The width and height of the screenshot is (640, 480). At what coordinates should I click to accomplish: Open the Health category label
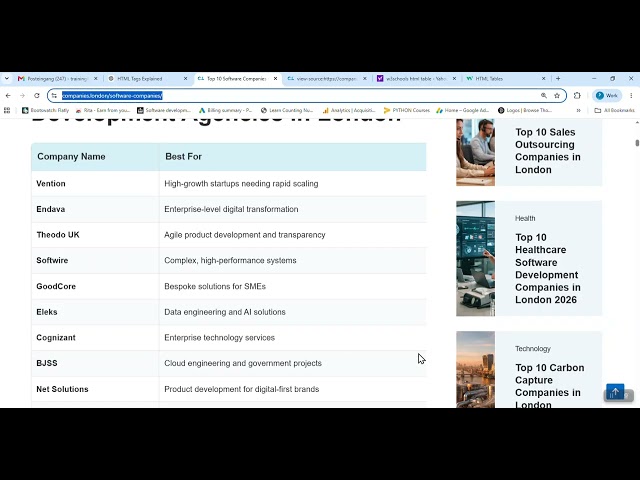click(x=525, y=218)
